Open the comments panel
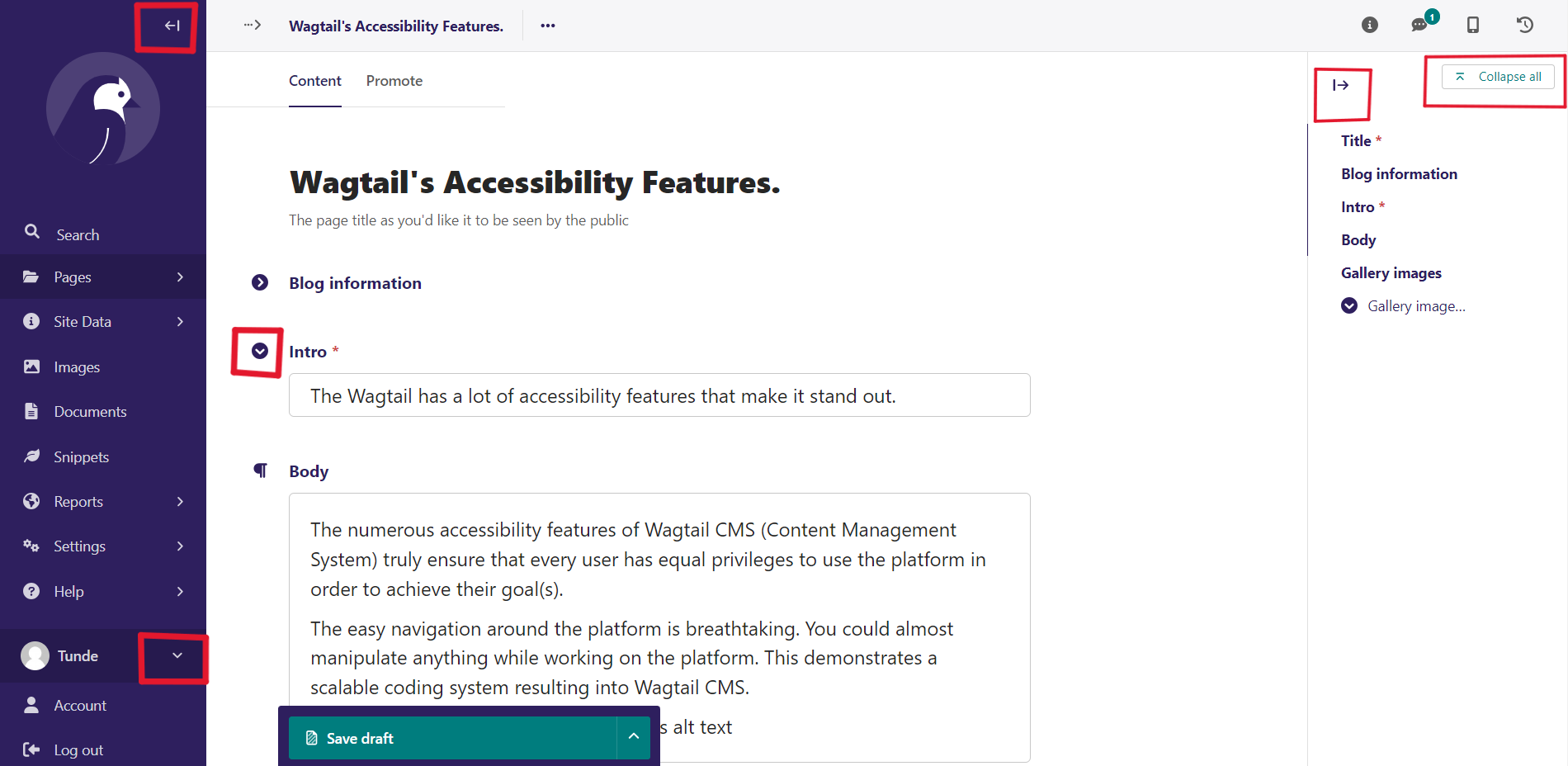Screen dimensions: 1568x766 pyautogui.click(x=1419, y=26)
